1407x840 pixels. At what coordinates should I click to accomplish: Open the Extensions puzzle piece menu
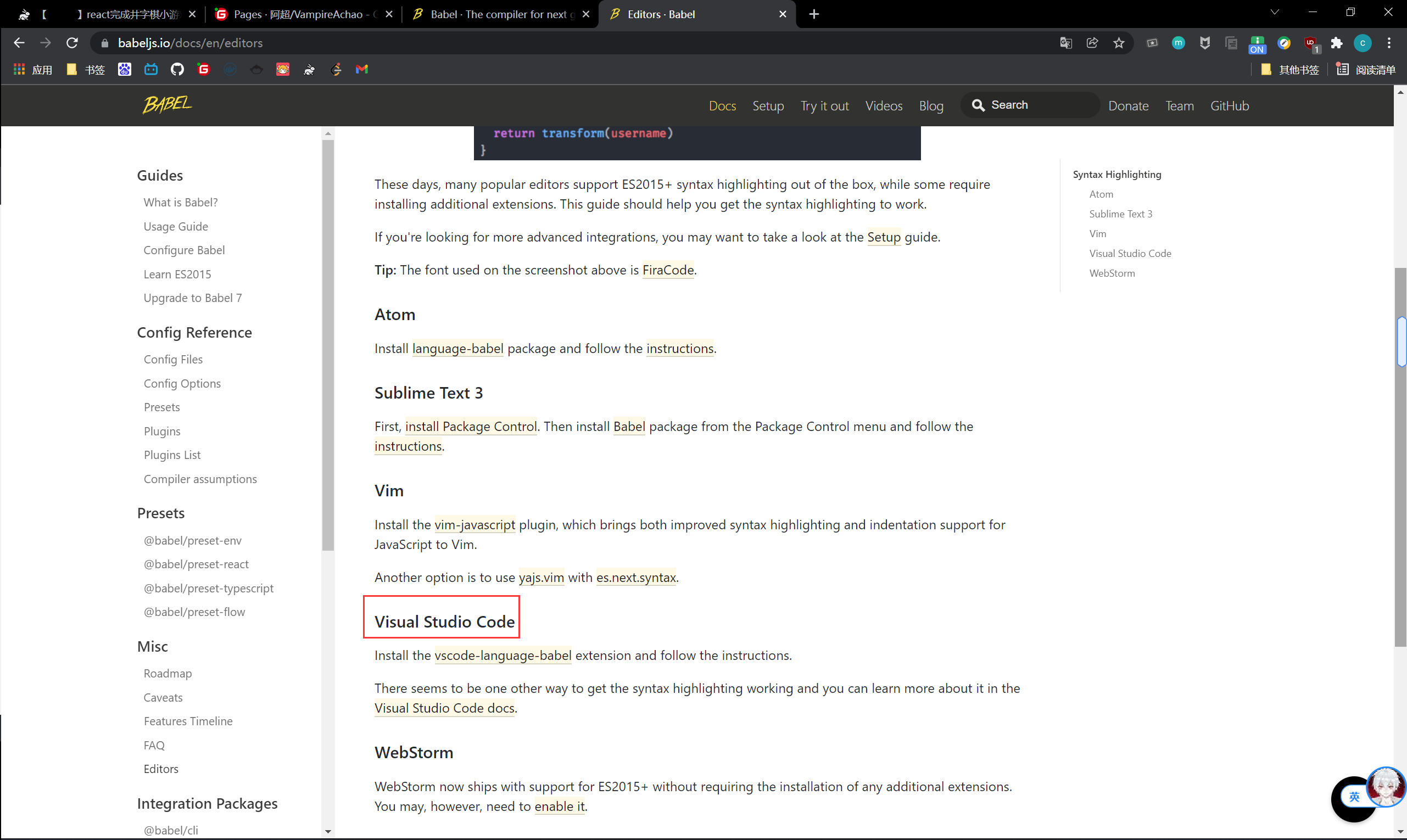pos(1337,43)
